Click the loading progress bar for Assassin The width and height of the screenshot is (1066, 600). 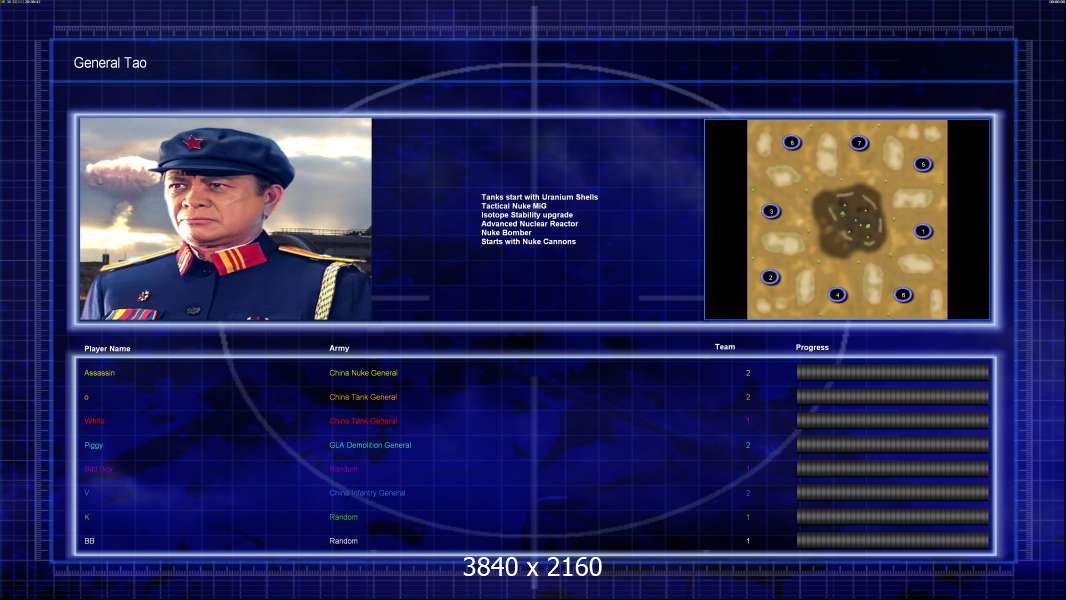click(x=893, y=372)
